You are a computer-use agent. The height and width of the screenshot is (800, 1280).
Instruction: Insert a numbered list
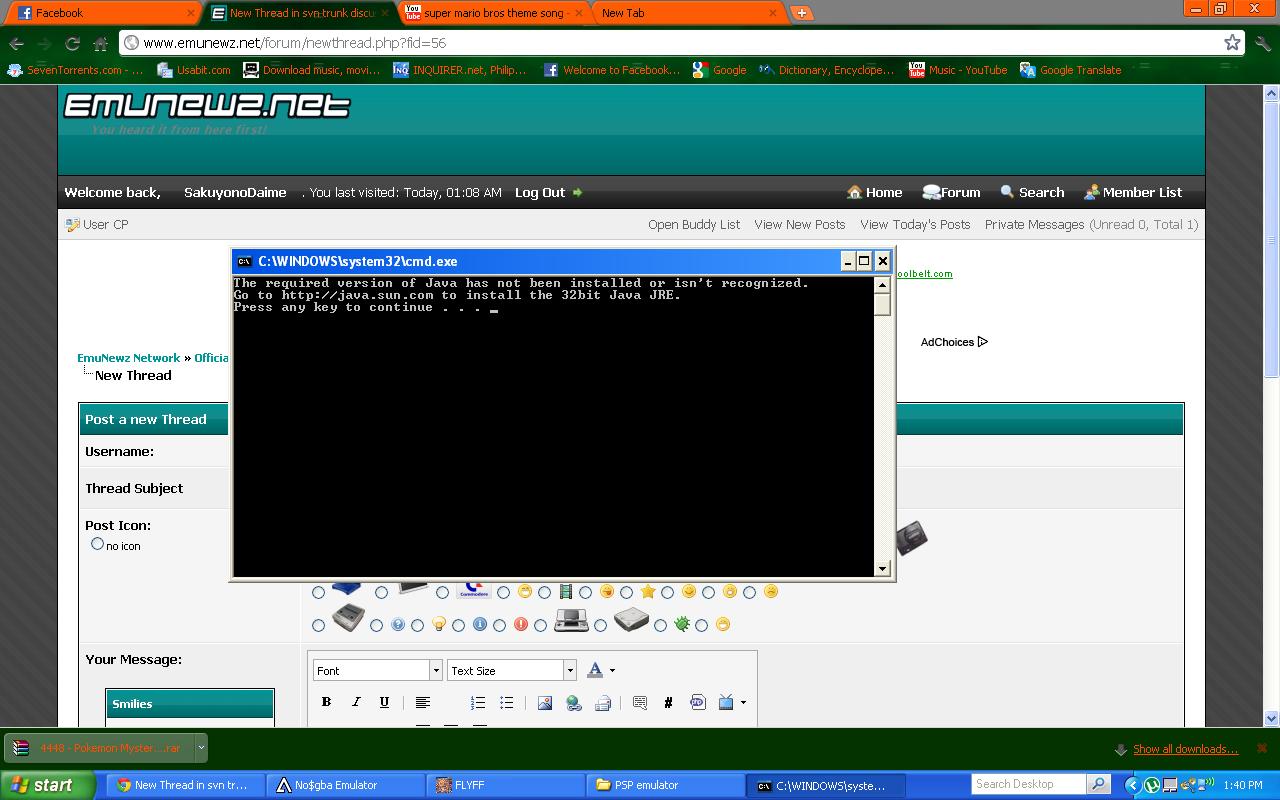(478, 703)
